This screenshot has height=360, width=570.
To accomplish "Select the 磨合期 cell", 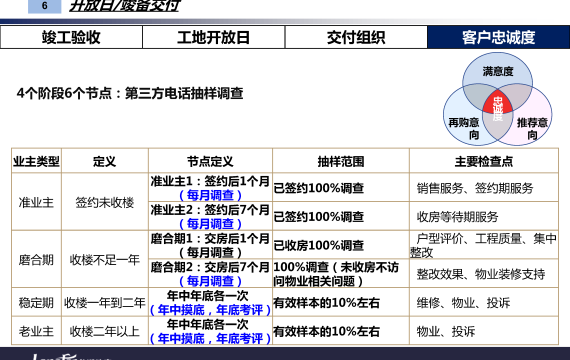I will click(36, 259).
